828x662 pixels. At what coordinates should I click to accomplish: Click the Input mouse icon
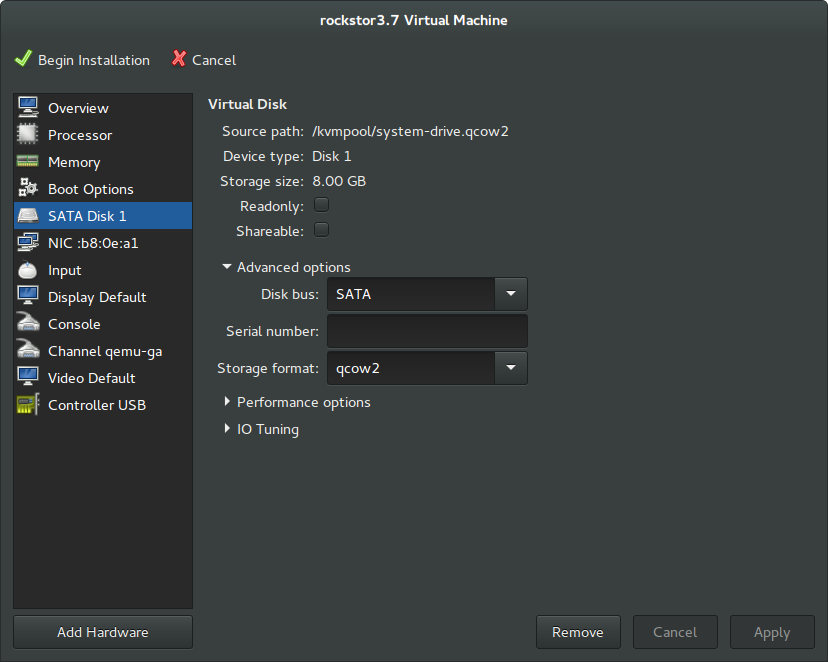point(27,270)
